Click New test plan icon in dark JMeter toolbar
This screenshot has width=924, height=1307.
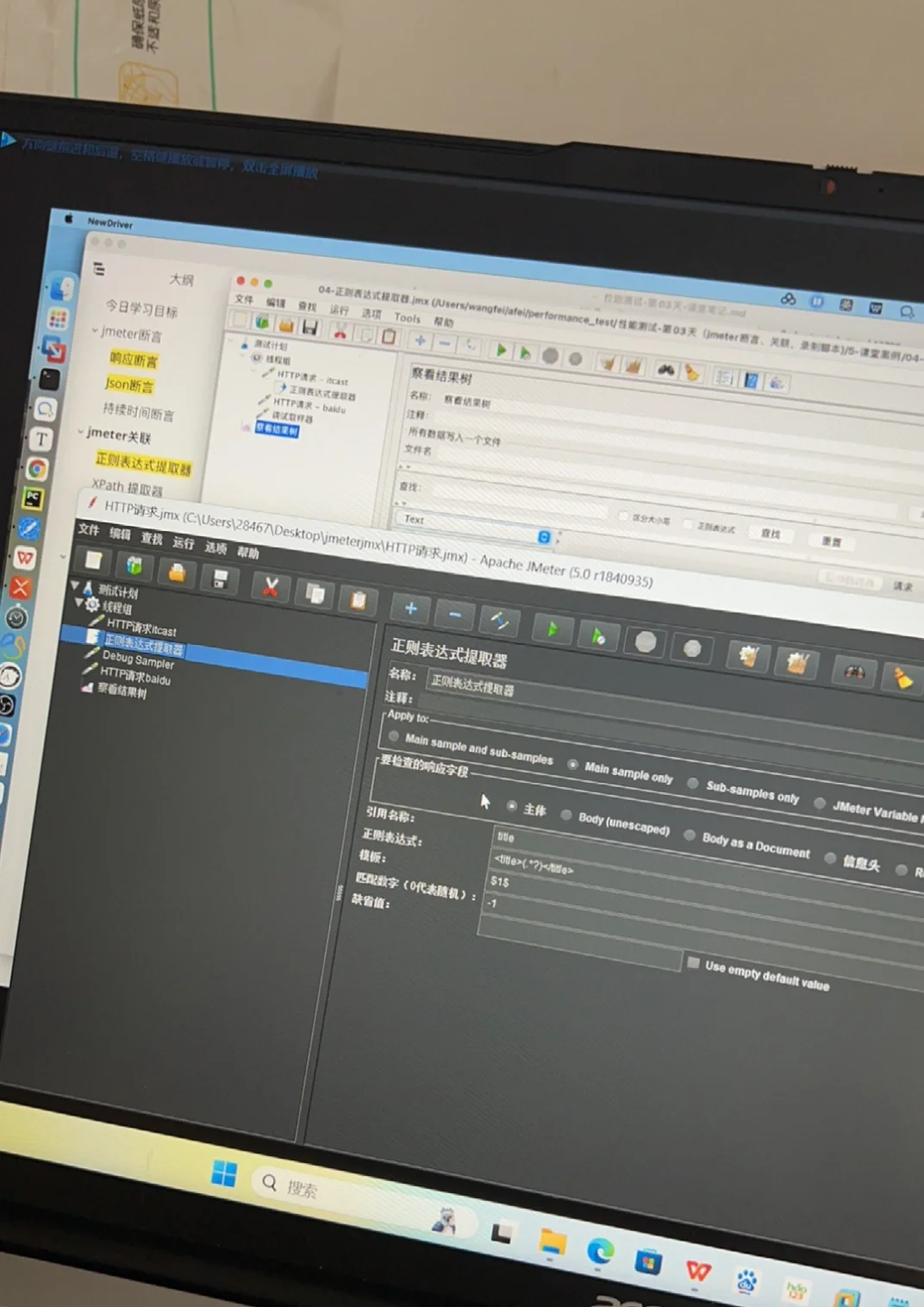93,561
